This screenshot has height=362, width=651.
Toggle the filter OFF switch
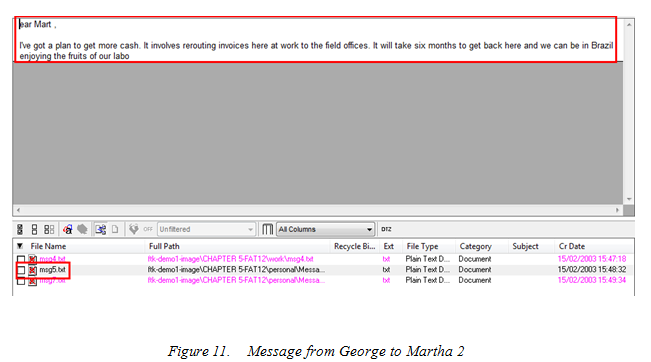click(148, 229)
